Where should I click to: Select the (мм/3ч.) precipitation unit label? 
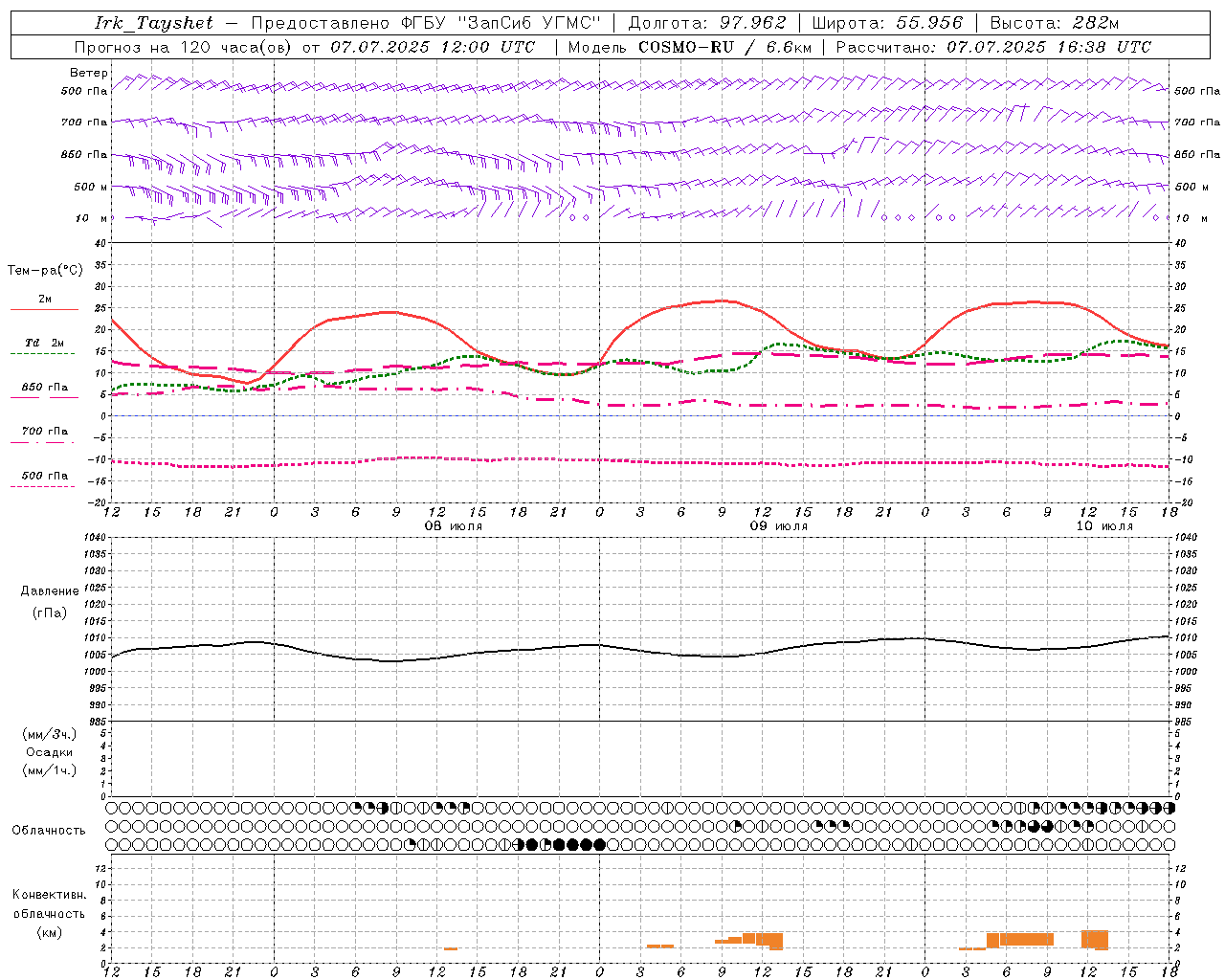pyautogui.click(x=50, y=734)
